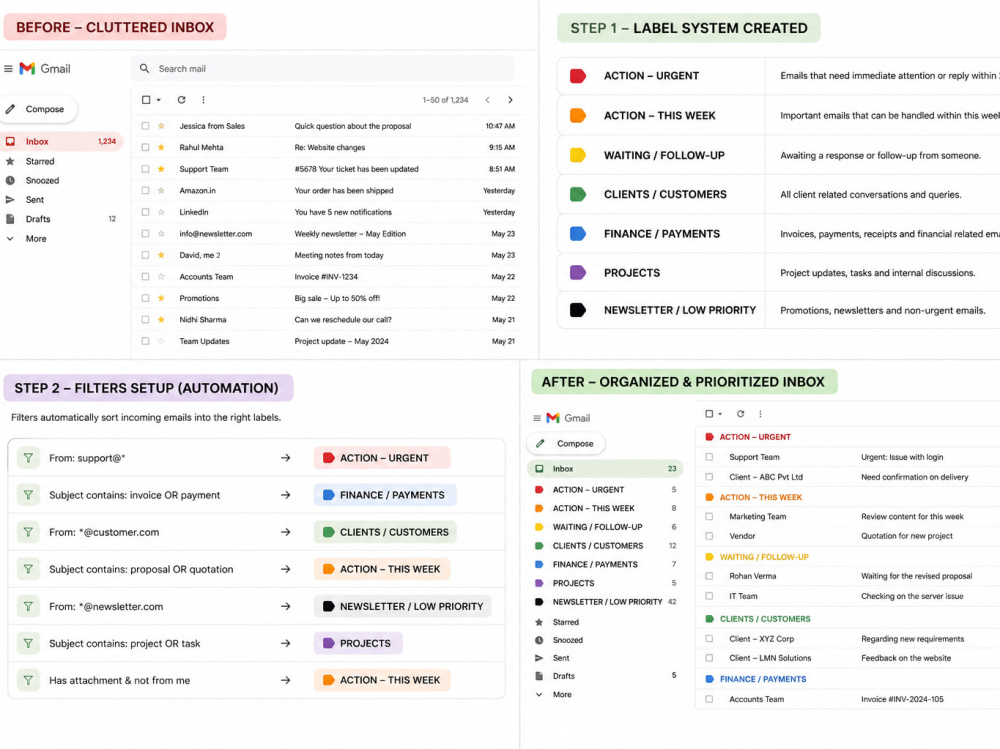Click the filter icon for invoice OR payment rule

28,494
